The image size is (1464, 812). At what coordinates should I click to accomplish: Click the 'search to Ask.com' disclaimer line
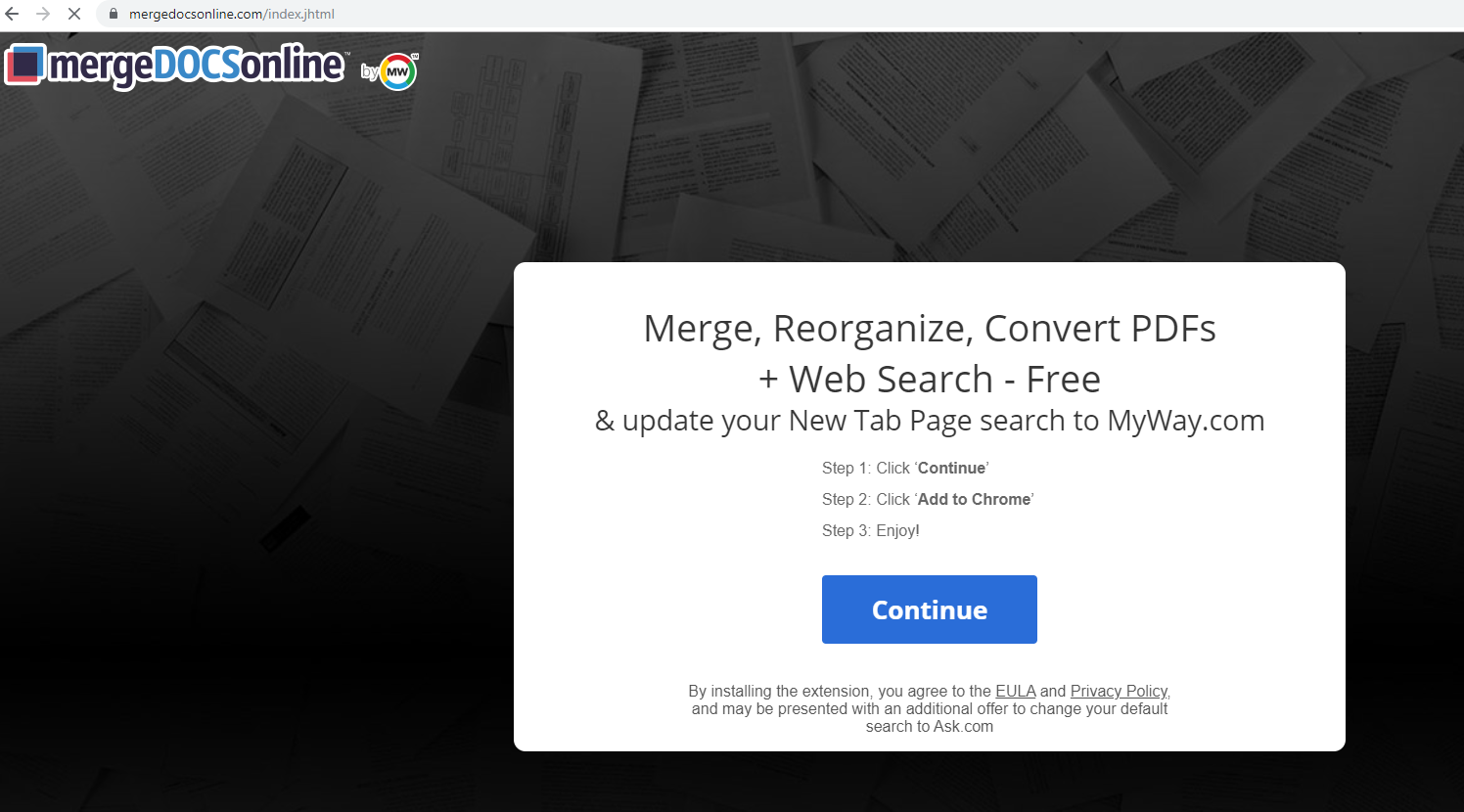(929, 727)
